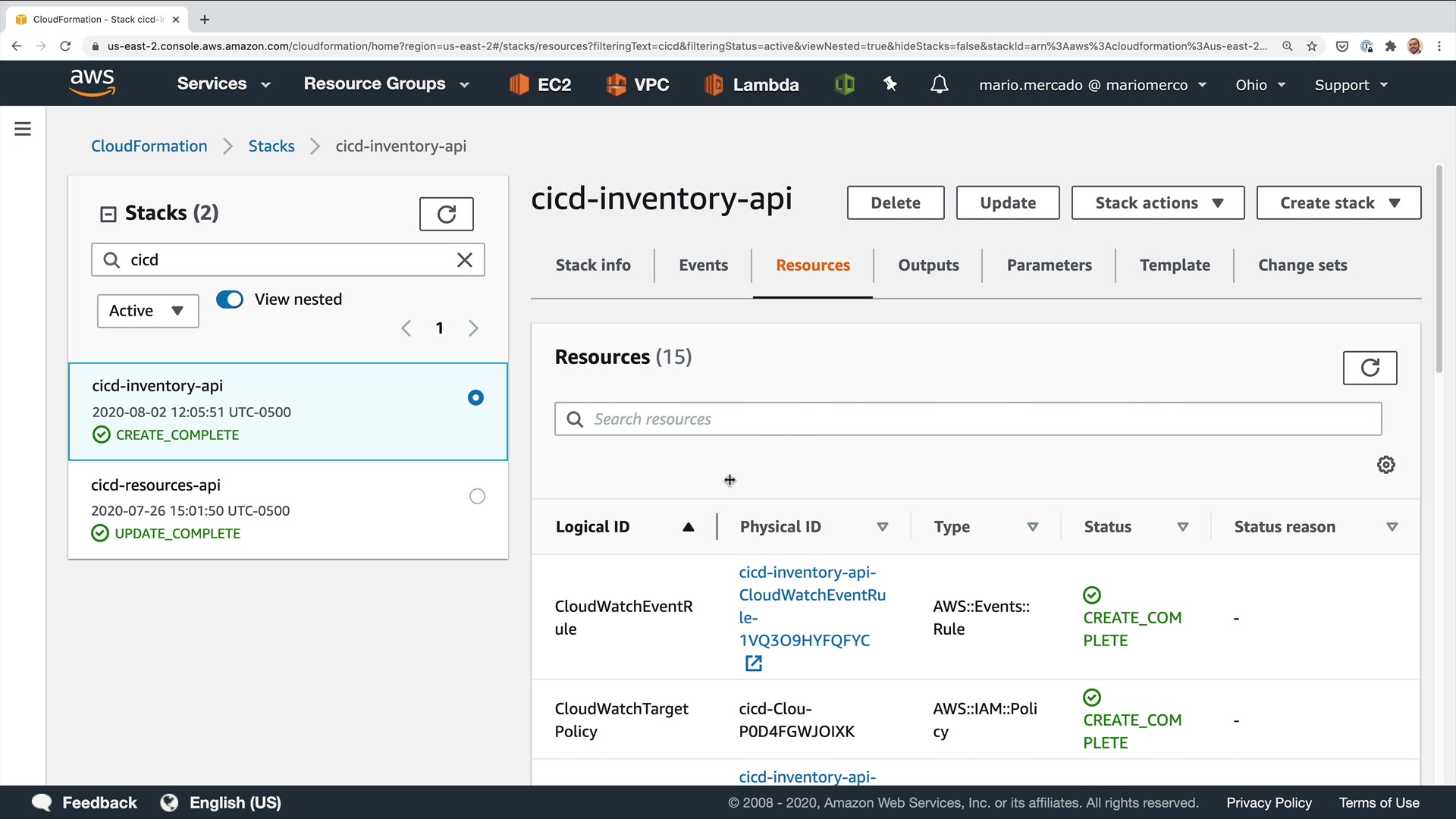Open the Template tab
This screenshot has width=1456, height=819.
coord(1174,265)
